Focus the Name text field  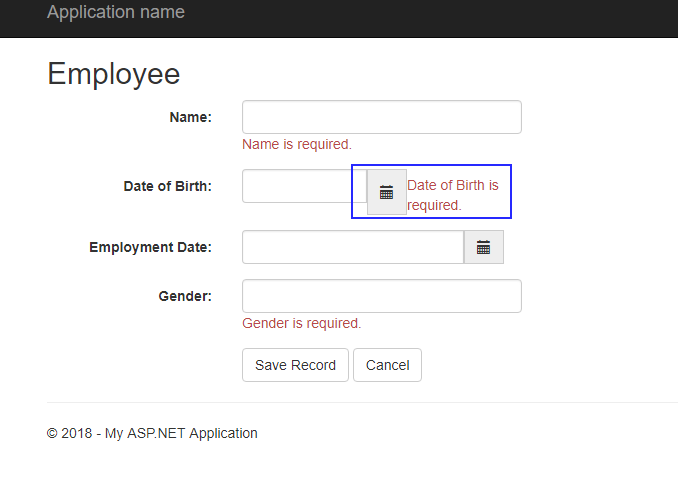pyautogui.click(x=382, y=117)
